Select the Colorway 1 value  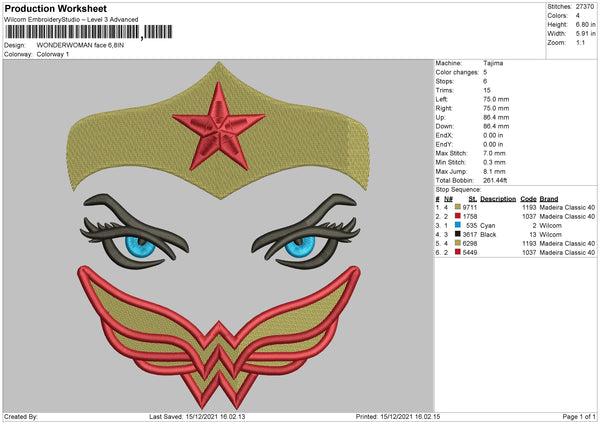click(x=53, y=54)
